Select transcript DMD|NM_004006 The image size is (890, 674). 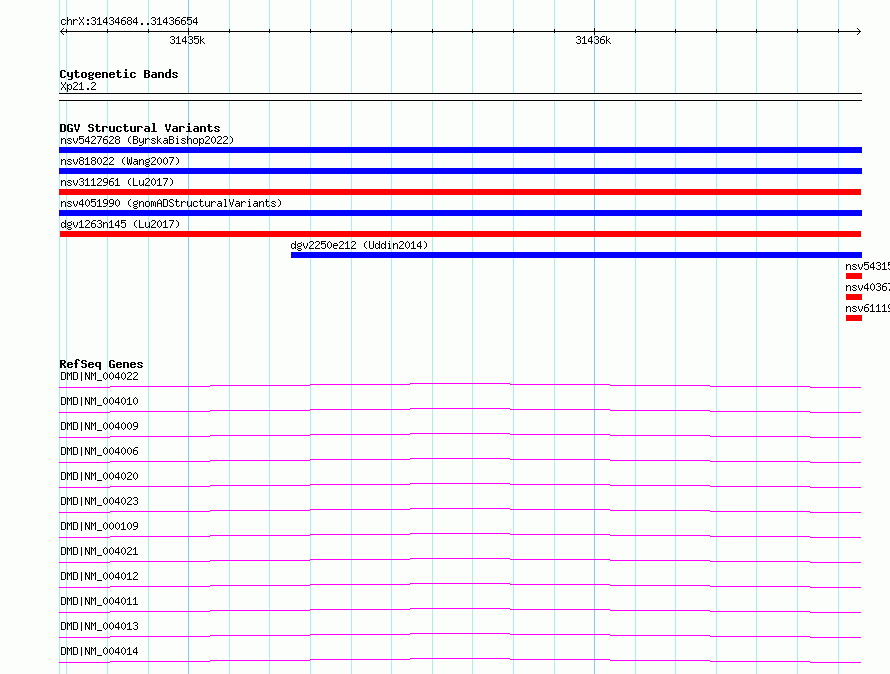(99, 451)
